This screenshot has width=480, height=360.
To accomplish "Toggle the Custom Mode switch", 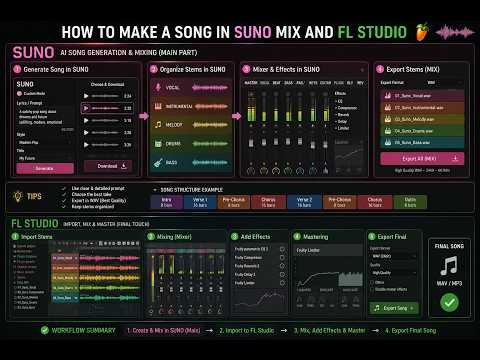I will coord(20,93).
